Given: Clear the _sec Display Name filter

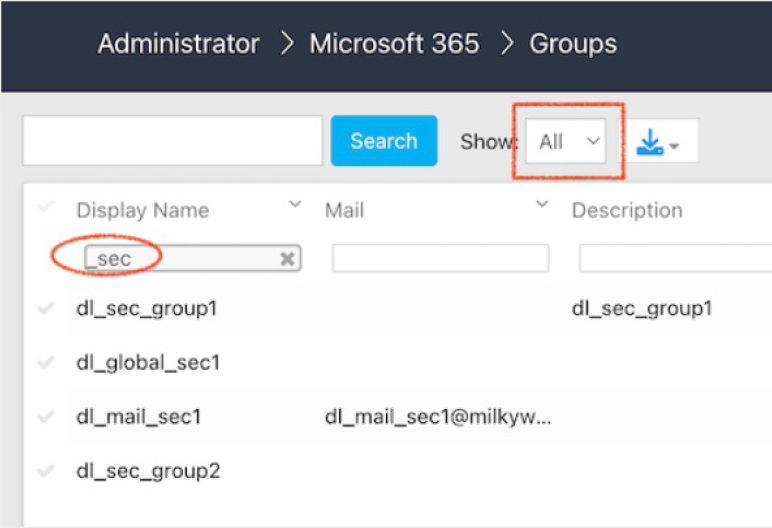Looking at the screenshot, I should pyautogui.click(x=288, y=259).
